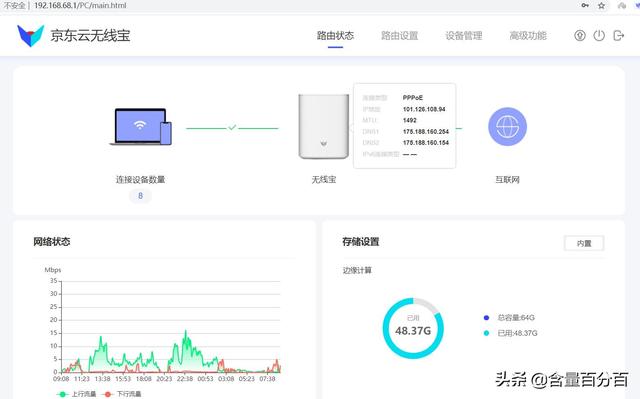Click the 22:38 time axis label

(x=184, y=379)
